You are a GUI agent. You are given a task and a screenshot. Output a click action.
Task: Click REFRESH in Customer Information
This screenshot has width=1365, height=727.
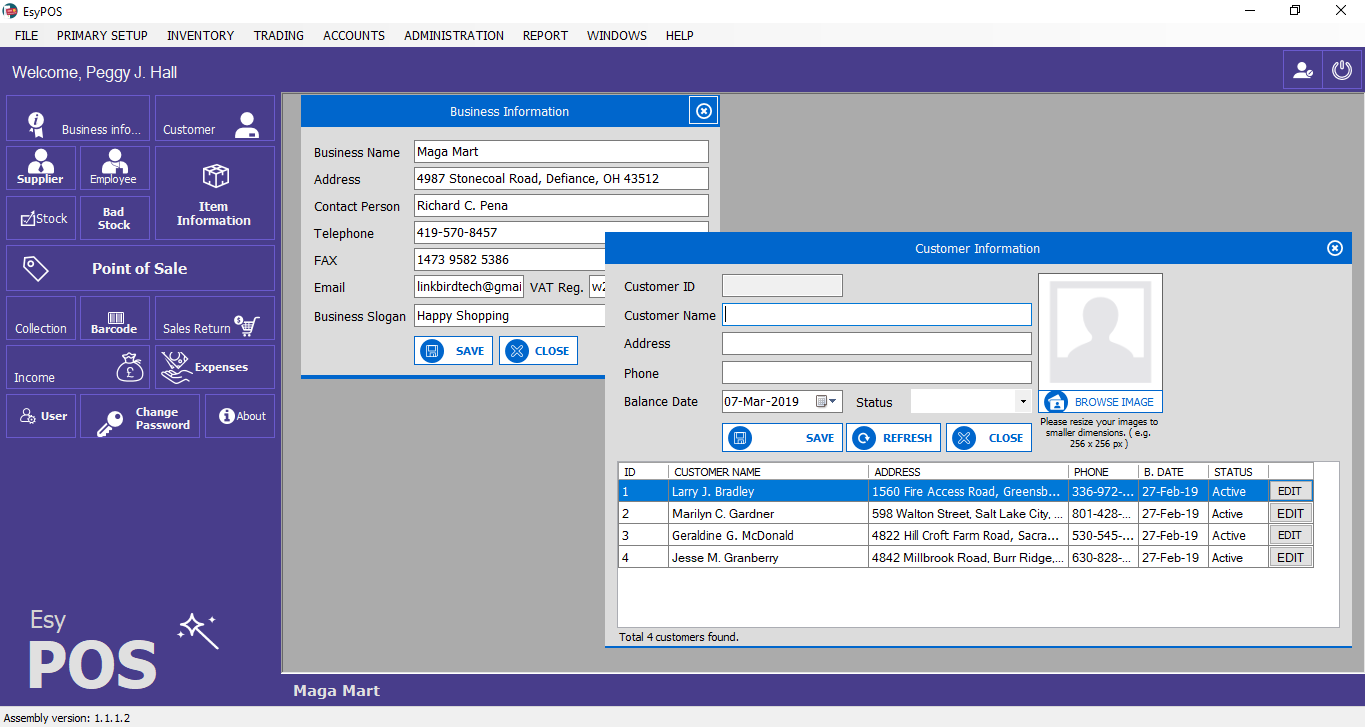click(x=893, y=438)
